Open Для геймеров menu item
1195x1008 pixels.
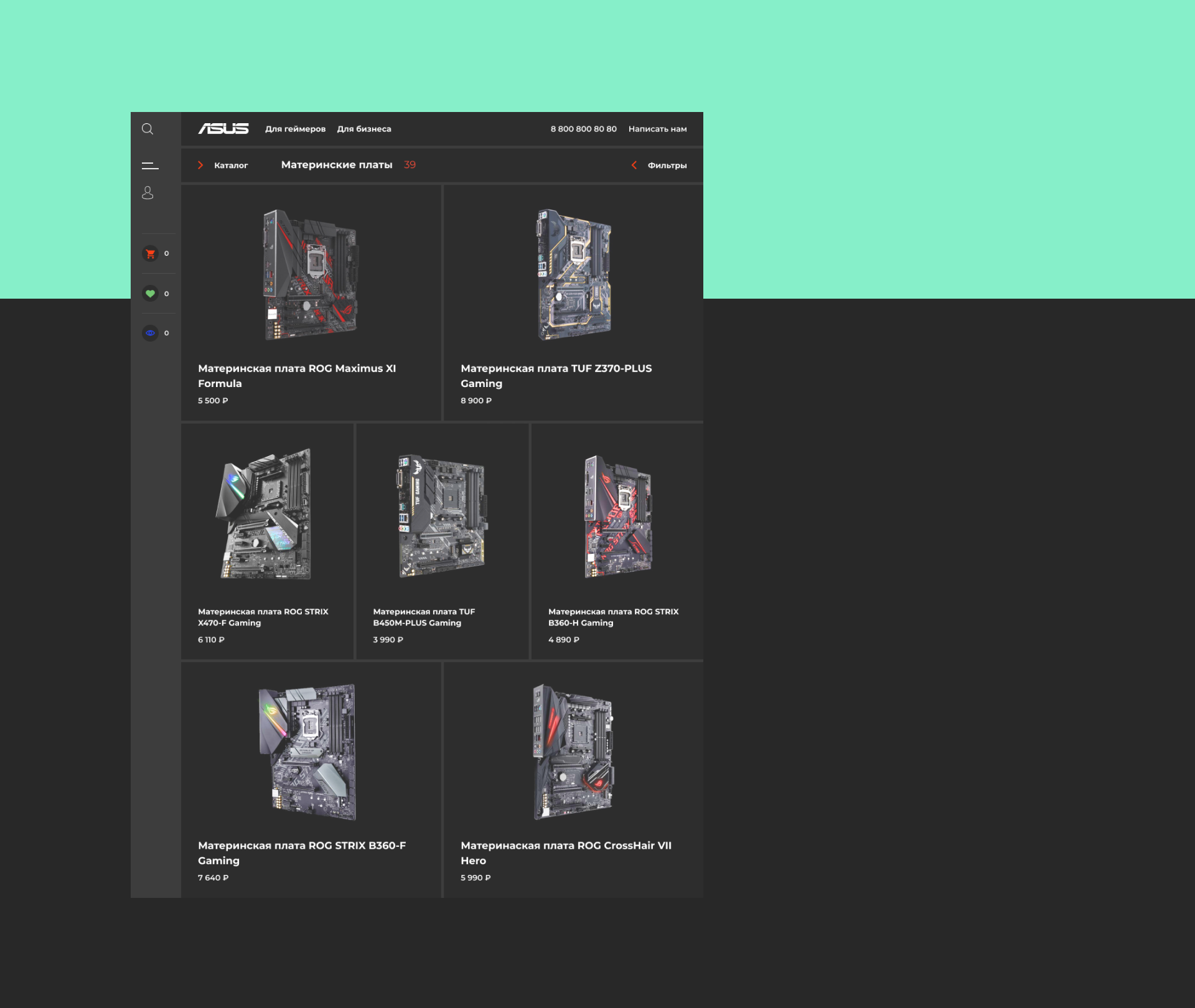coord(295,129)
